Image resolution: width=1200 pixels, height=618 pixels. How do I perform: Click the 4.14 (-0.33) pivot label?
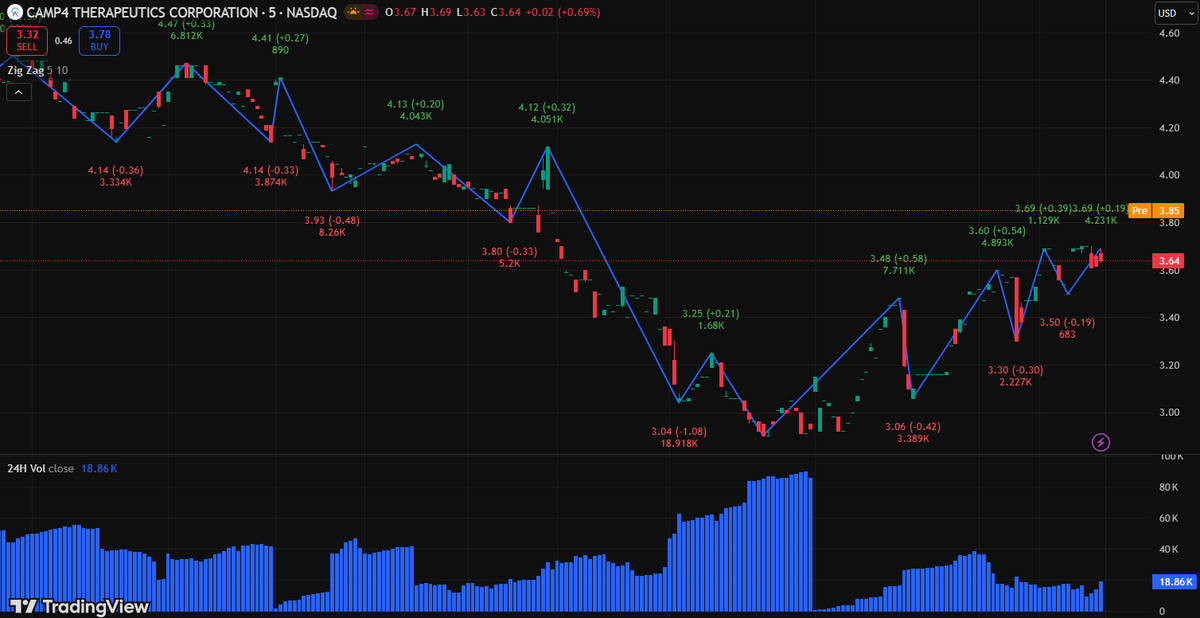click(271, 170)
